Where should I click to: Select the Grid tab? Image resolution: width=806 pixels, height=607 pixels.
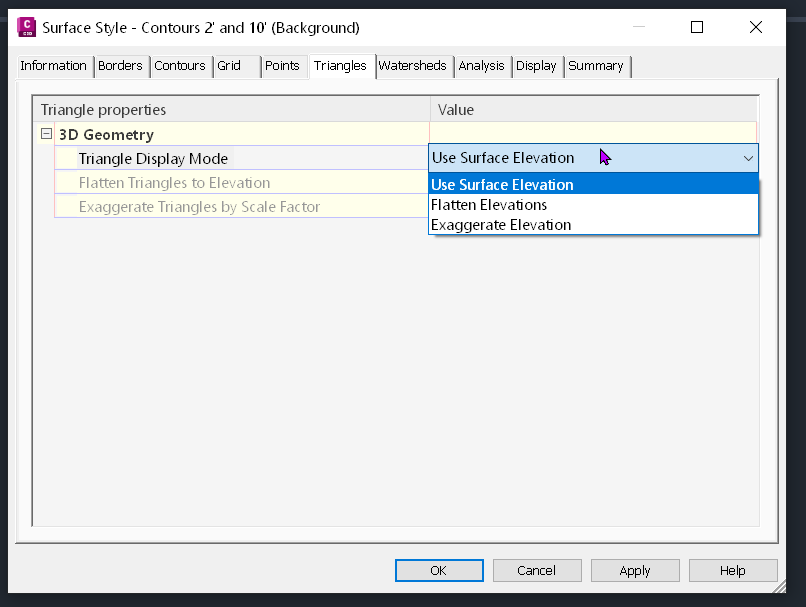click(230, 66)
